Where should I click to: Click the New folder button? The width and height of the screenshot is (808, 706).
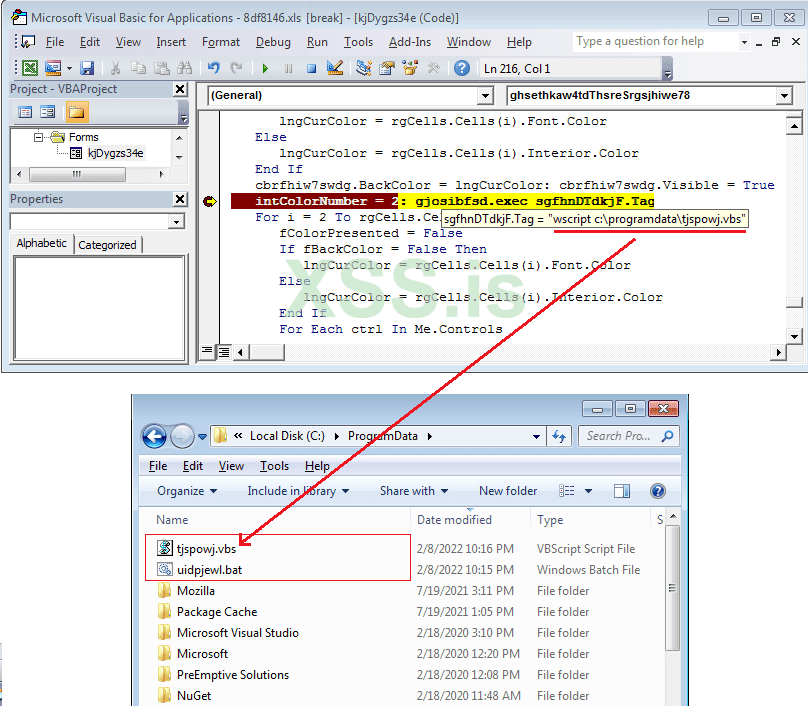(x=508, y=491)
